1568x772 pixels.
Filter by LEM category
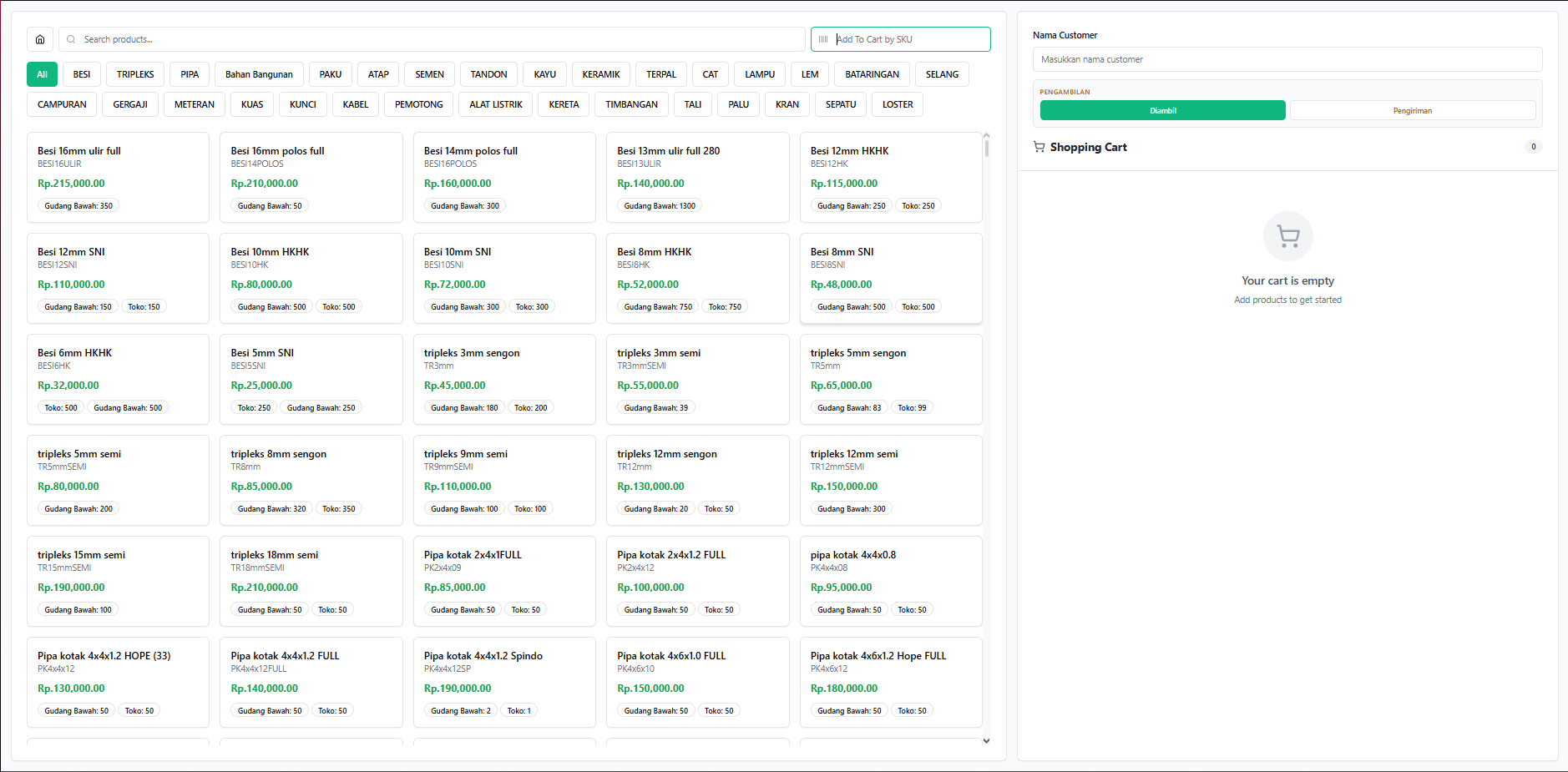click(810, 74)
